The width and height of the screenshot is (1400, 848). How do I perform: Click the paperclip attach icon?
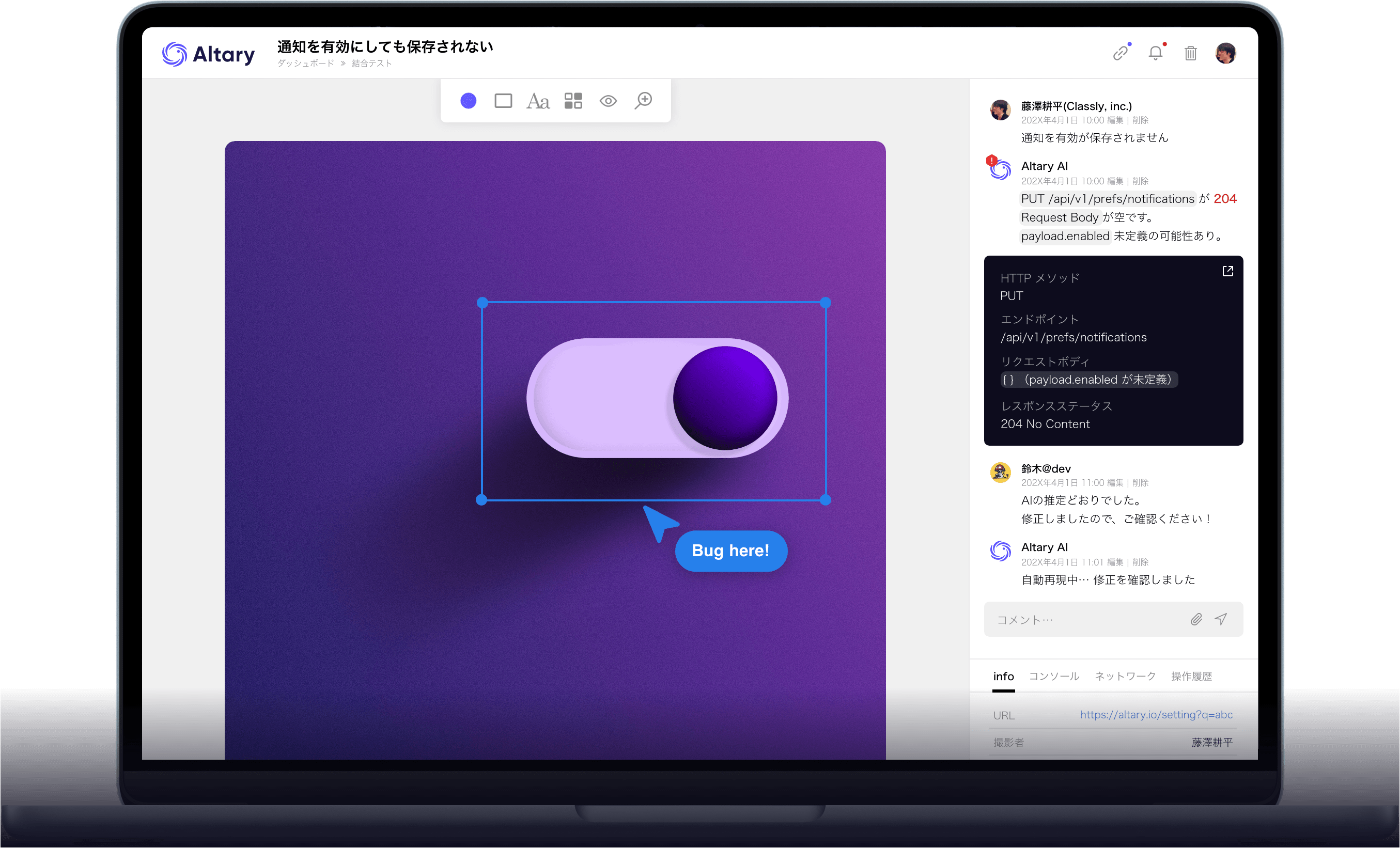1196,619
